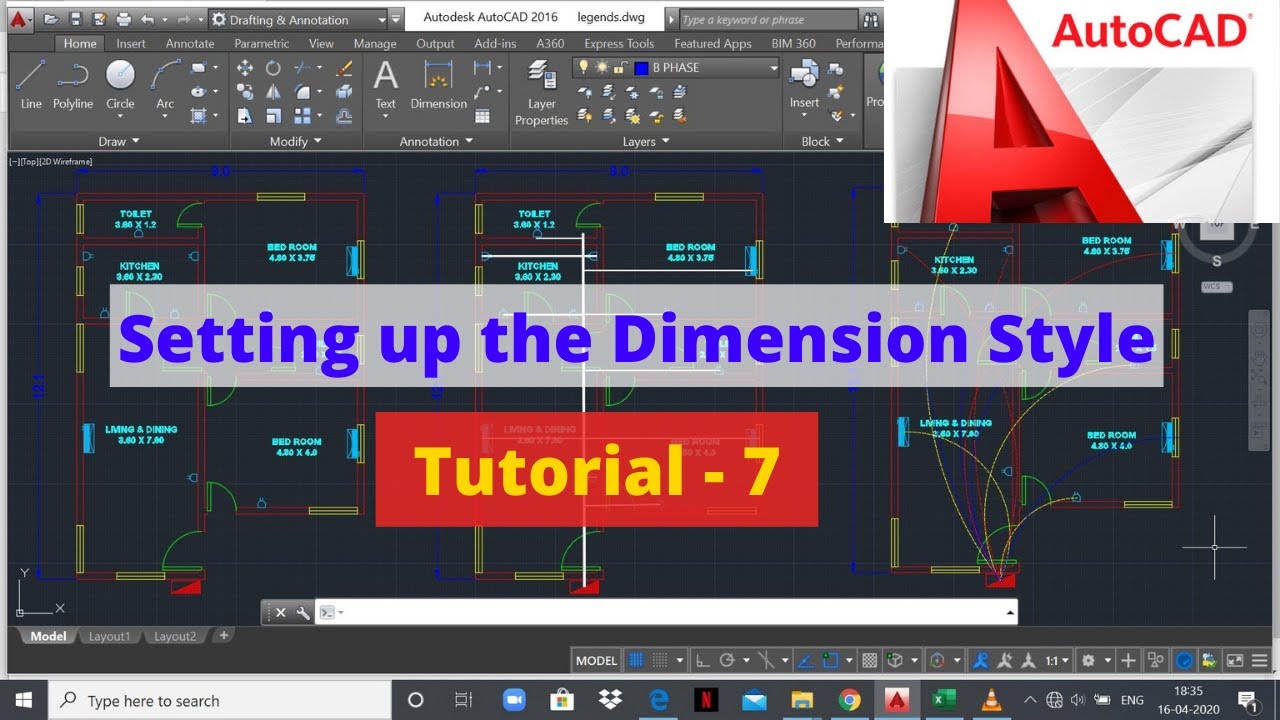Click the Undo arrow icon
This screenshot has height=720, width=1280.
147,19
